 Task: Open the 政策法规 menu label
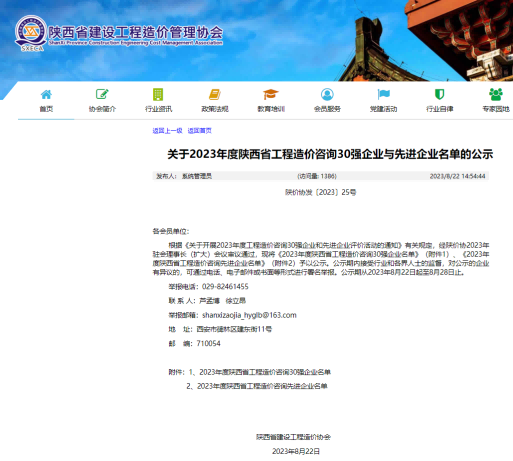pyautogui.click(x=215, y=109)
